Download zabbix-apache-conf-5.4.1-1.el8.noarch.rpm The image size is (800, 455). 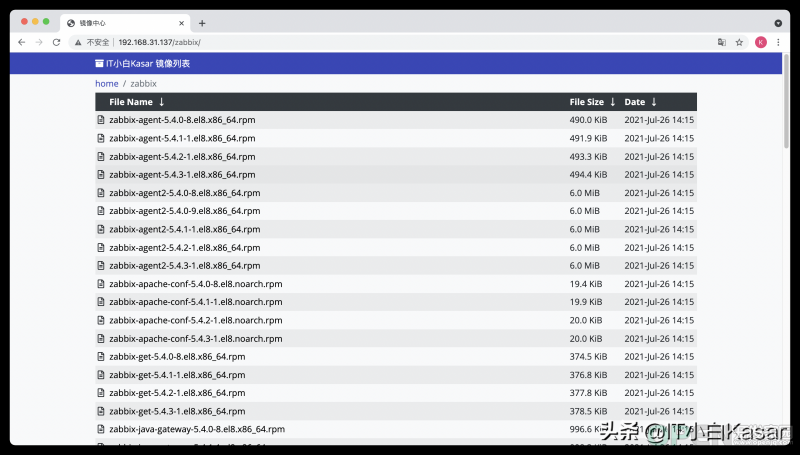[x=196, y=302]
